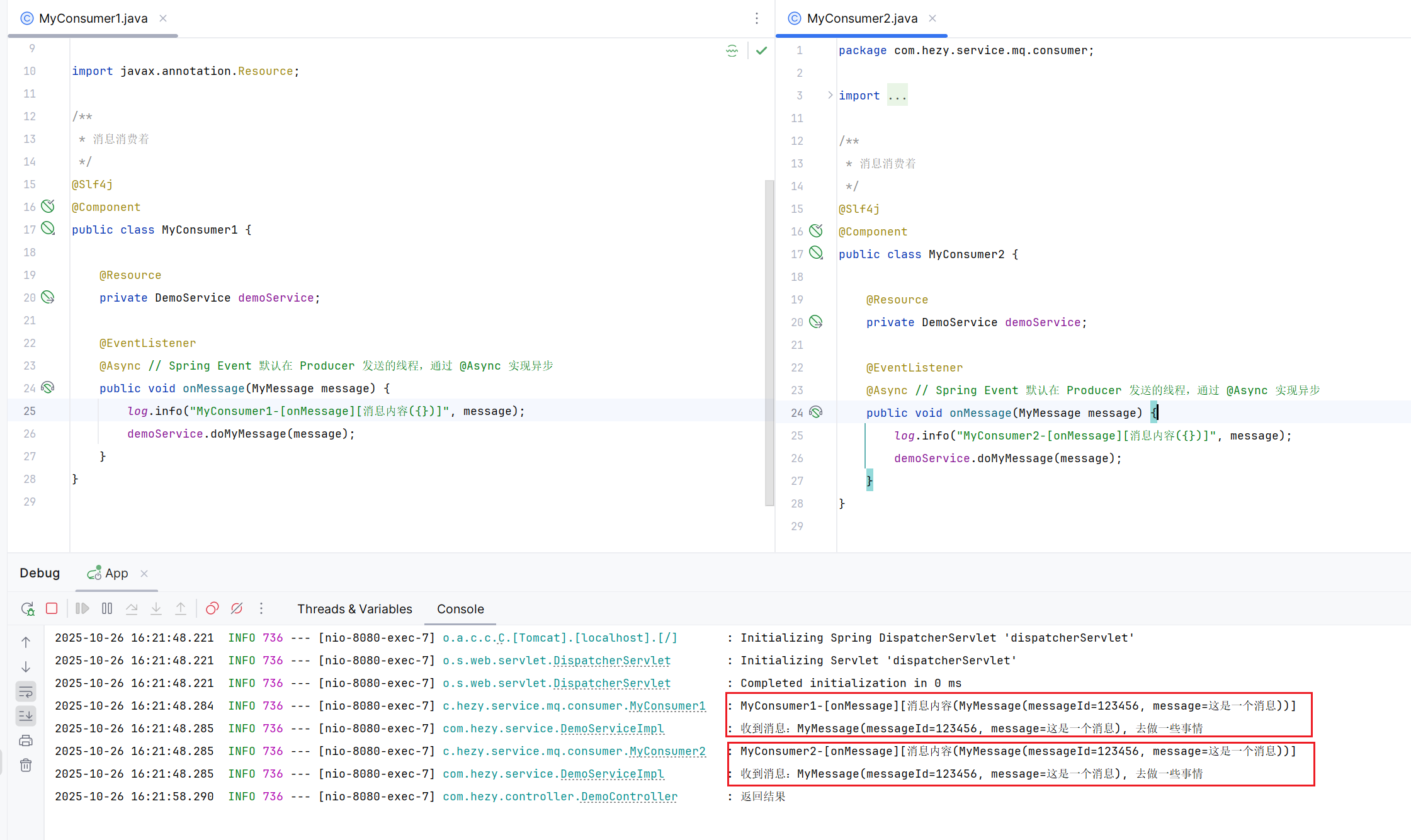
Task: Switch to Threads & Variables tab
Action: point(354,609)
